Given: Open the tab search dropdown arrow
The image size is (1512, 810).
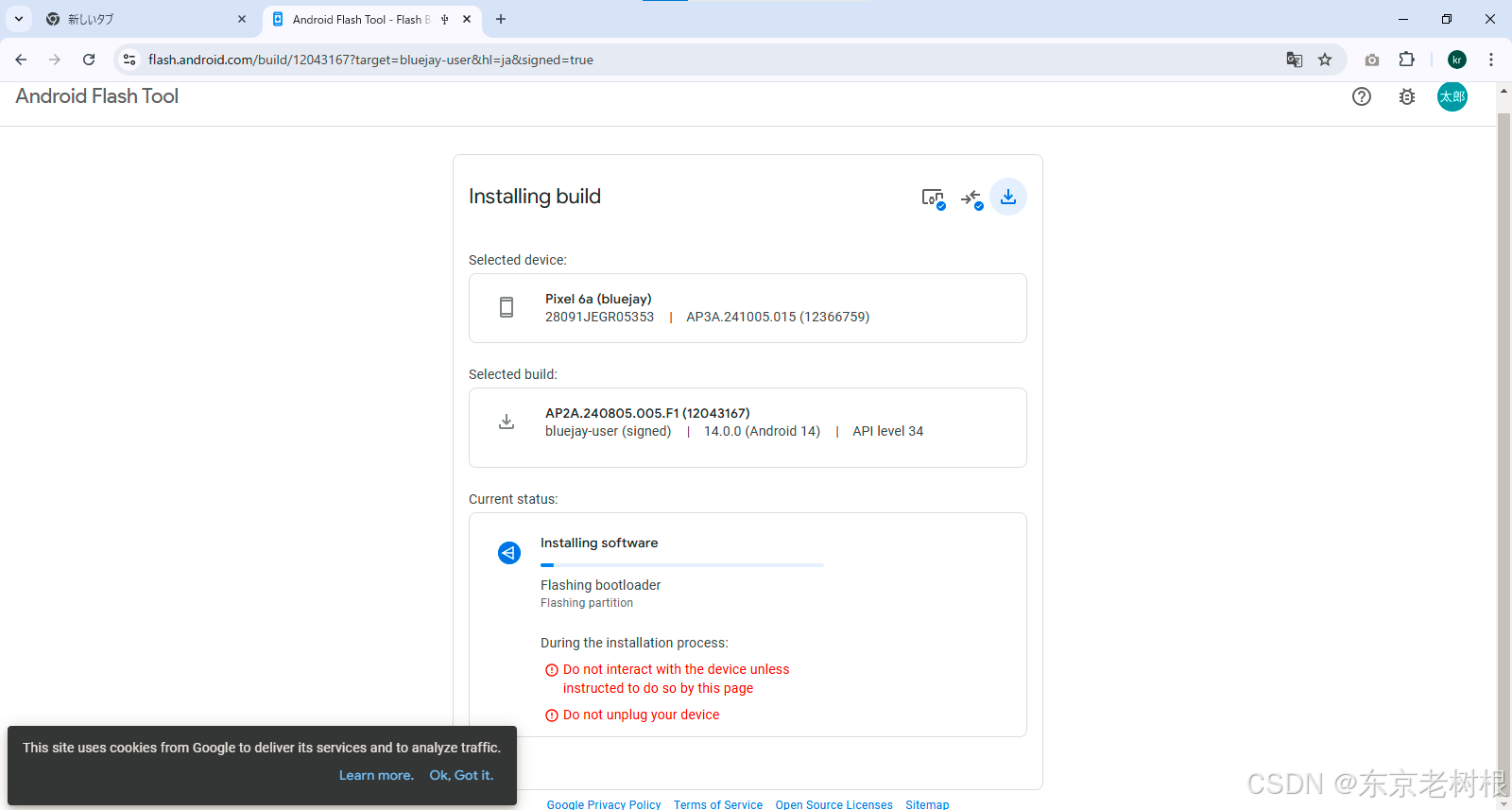Looking at the screenshot, I should [x=19, y=19].
